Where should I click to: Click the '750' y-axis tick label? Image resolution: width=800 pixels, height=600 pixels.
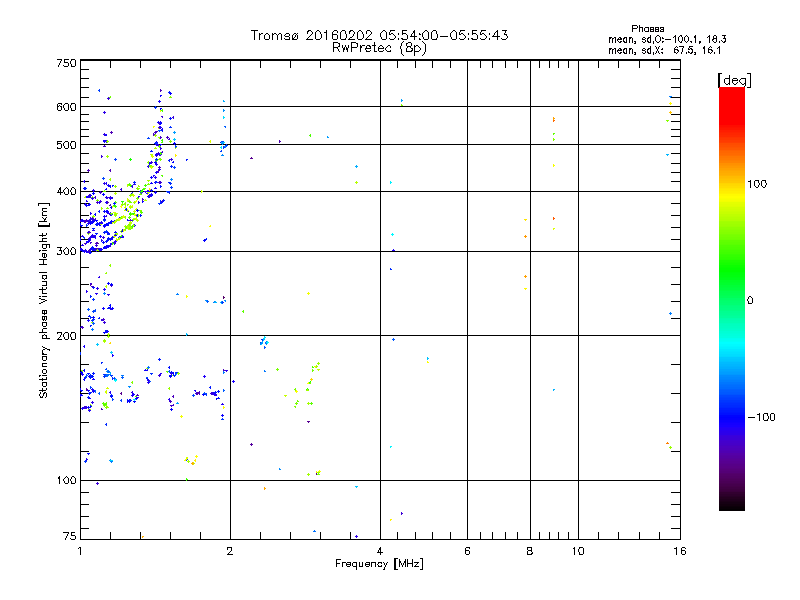point(66,63)
